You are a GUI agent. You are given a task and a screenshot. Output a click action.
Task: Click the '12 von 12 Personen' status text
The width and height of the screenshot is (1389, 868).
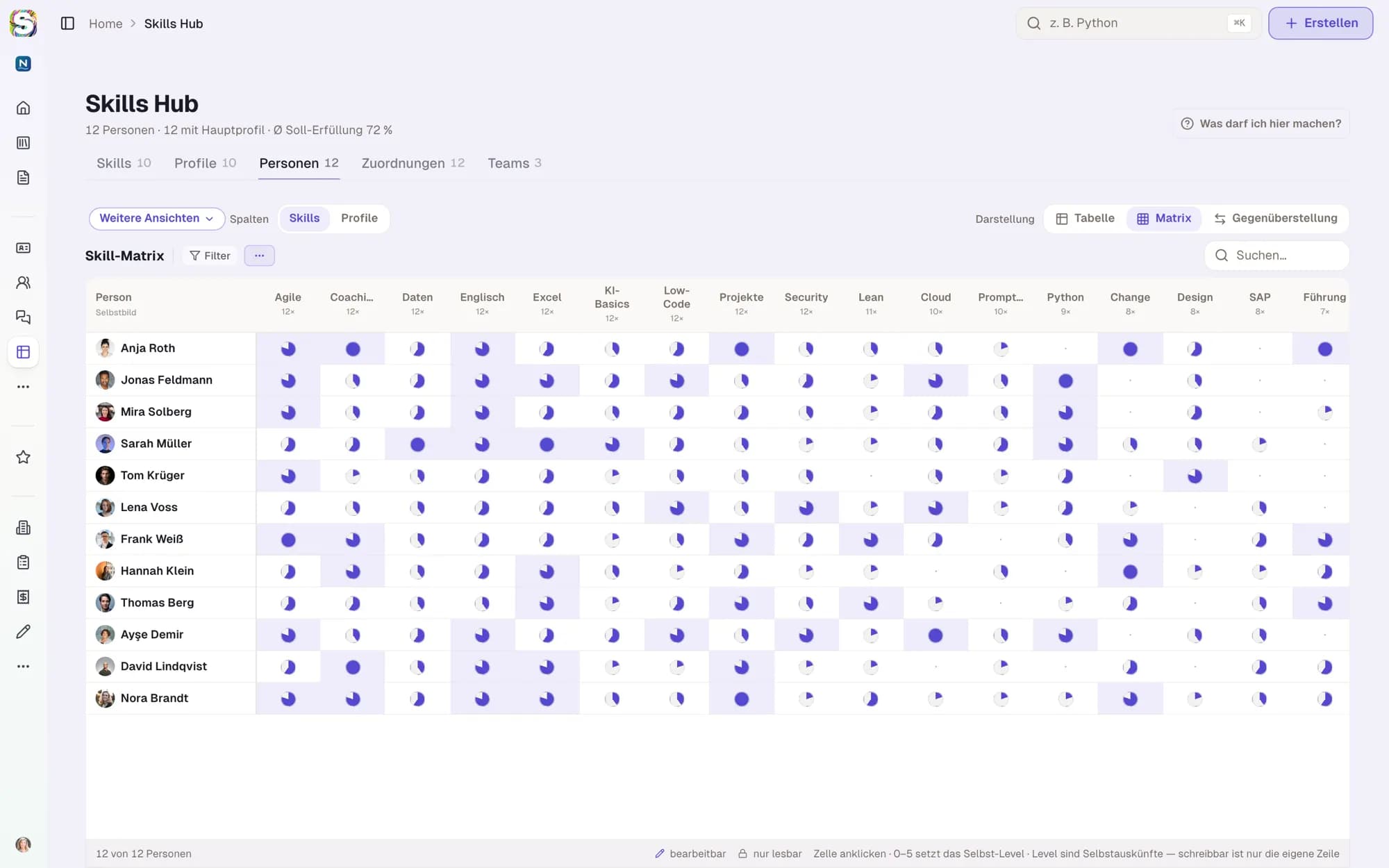point(144,853)
